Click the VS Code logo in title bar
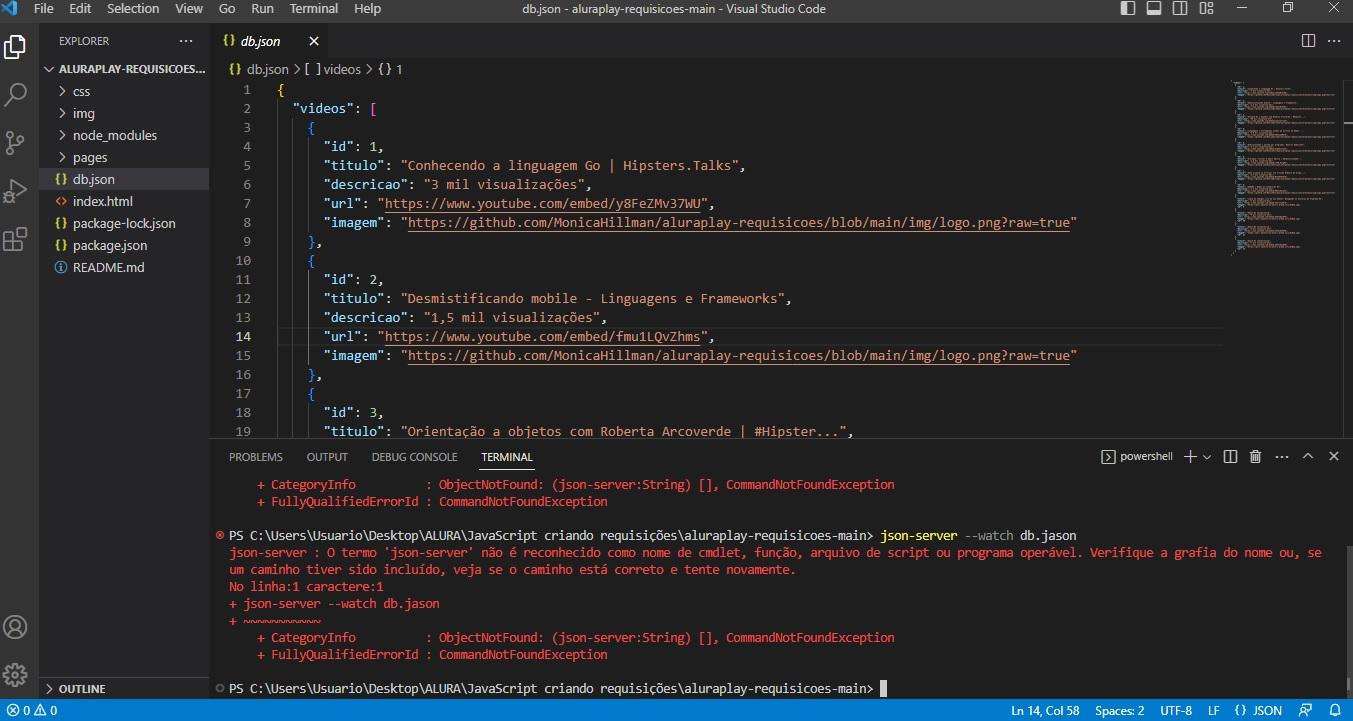 (x=12, y=8)
